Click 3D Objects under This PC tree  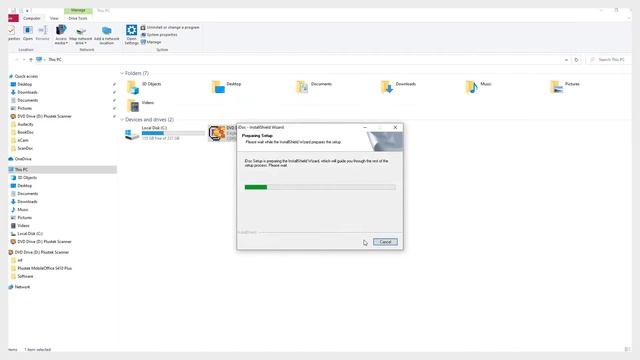pos(27,178)
